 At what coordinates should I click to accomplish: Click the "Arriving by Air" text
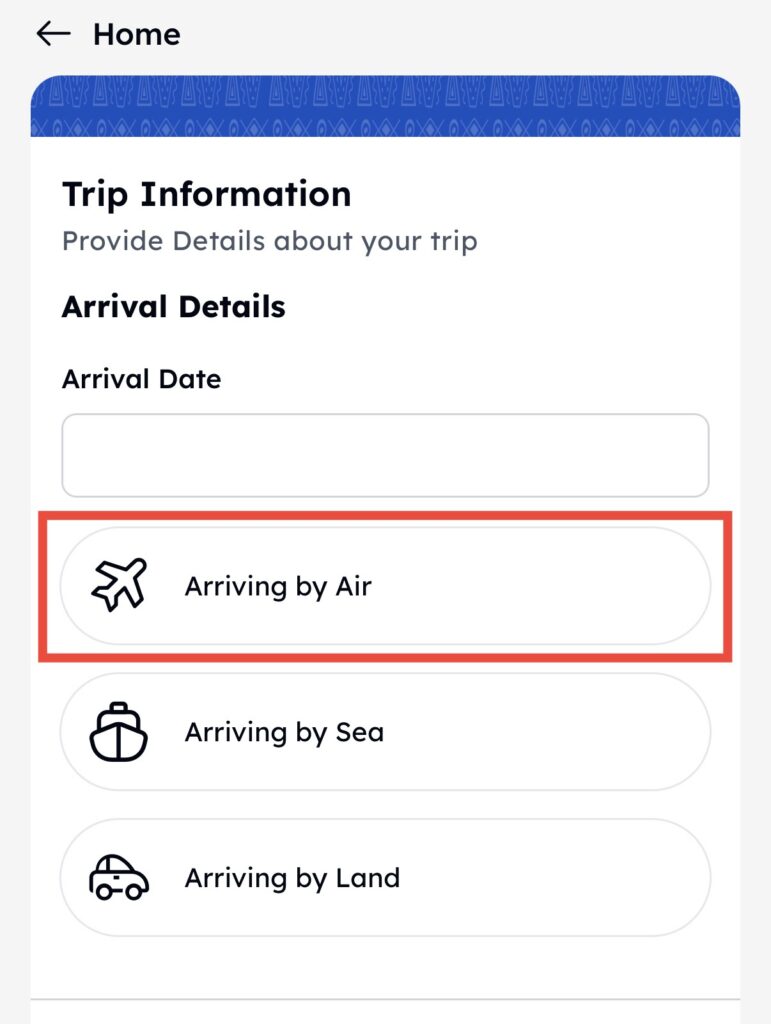click(x=277, y=586)
